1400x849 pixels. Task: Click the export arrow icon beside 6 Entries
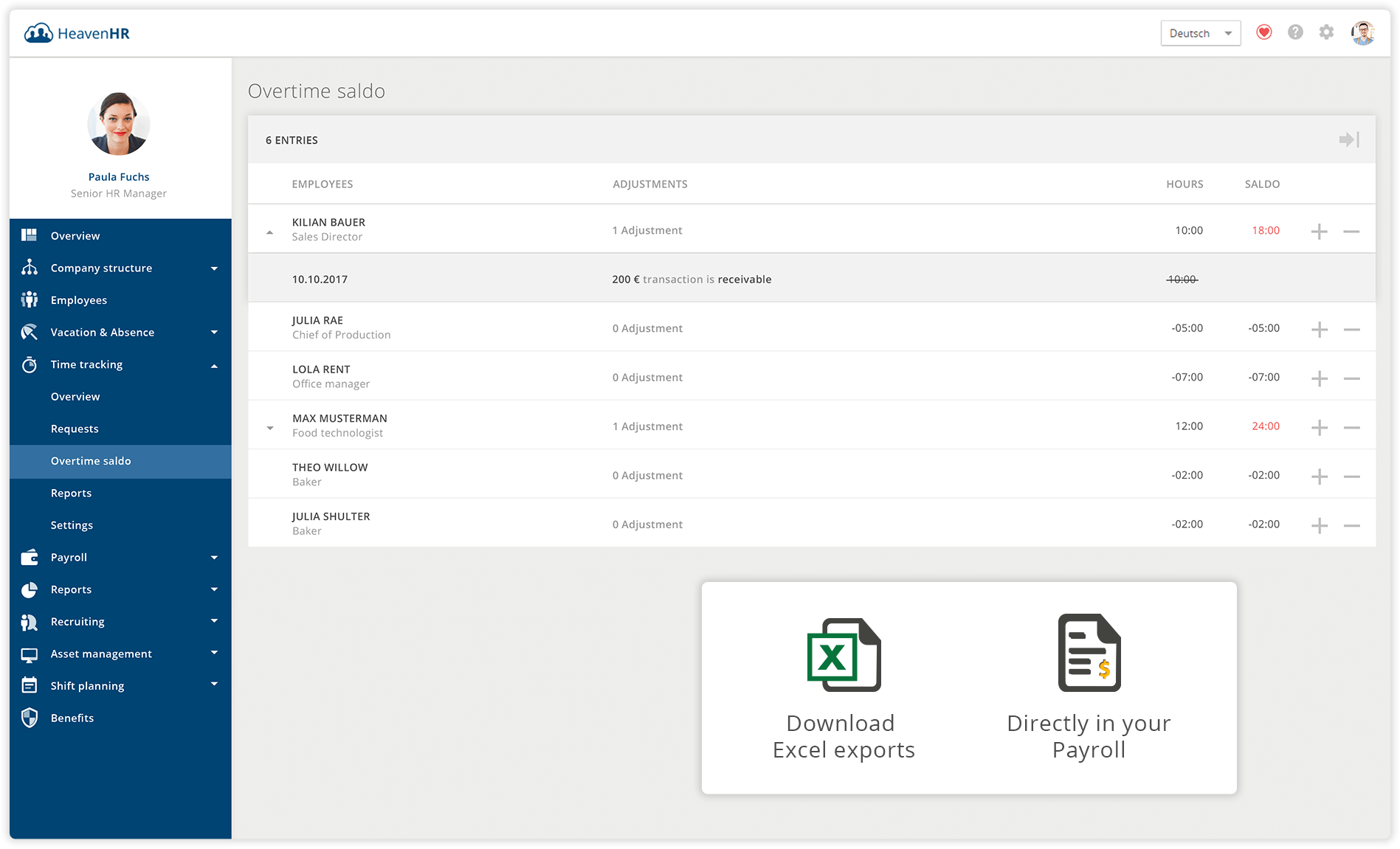1349,139
